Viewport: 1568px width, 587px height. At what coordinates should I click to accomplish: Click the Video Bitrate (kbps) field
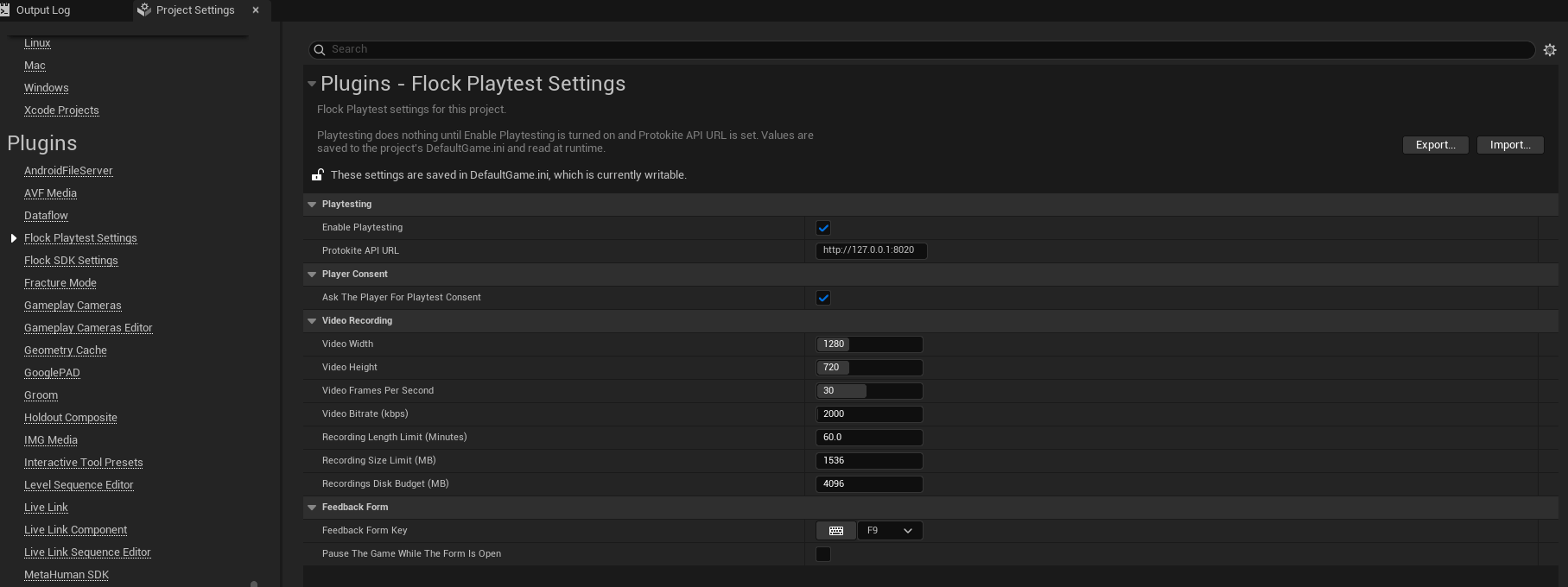(870, 414)
